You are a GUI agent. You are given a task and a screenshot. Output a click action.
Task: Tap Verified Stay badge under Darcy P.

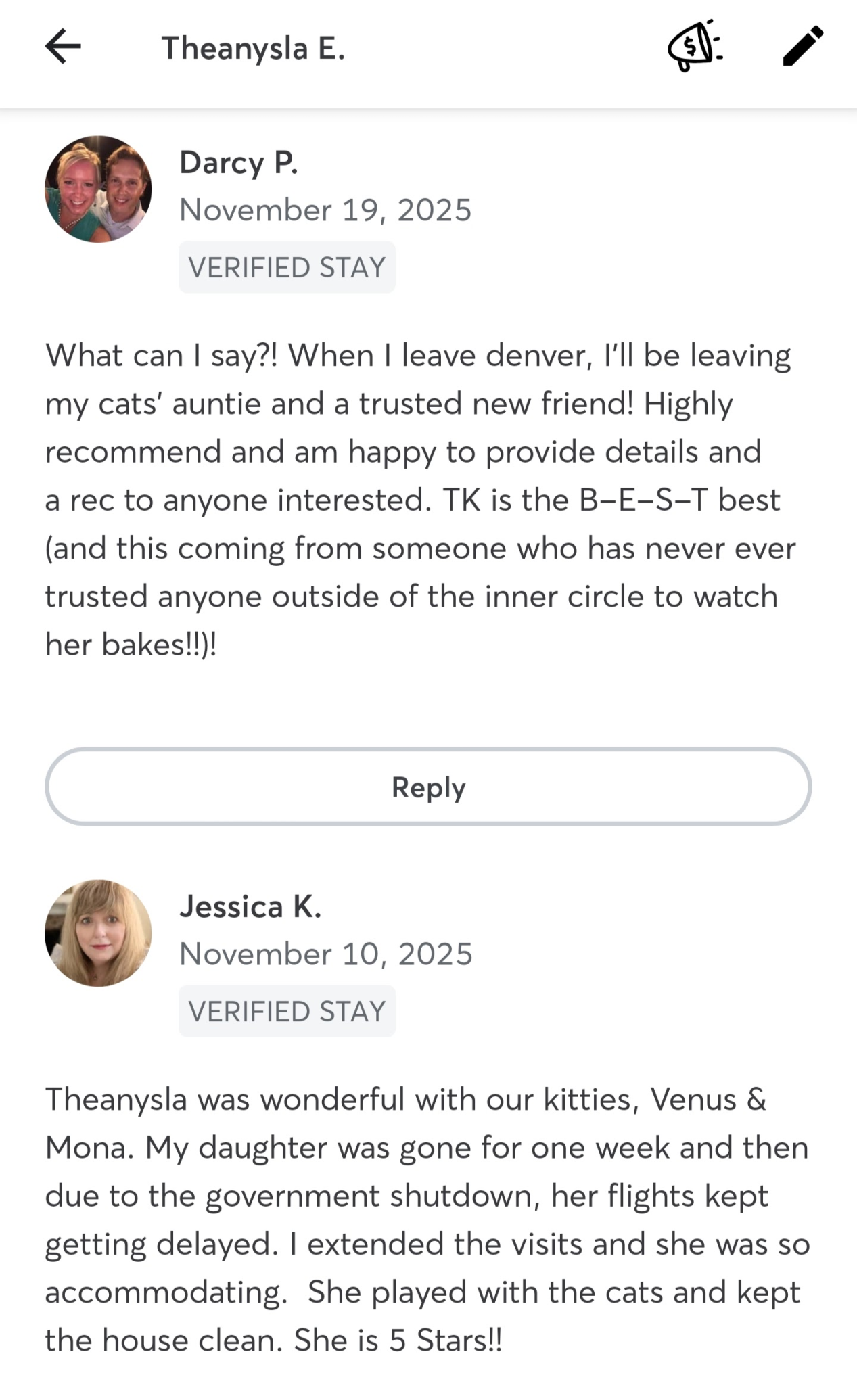(287, 267)
